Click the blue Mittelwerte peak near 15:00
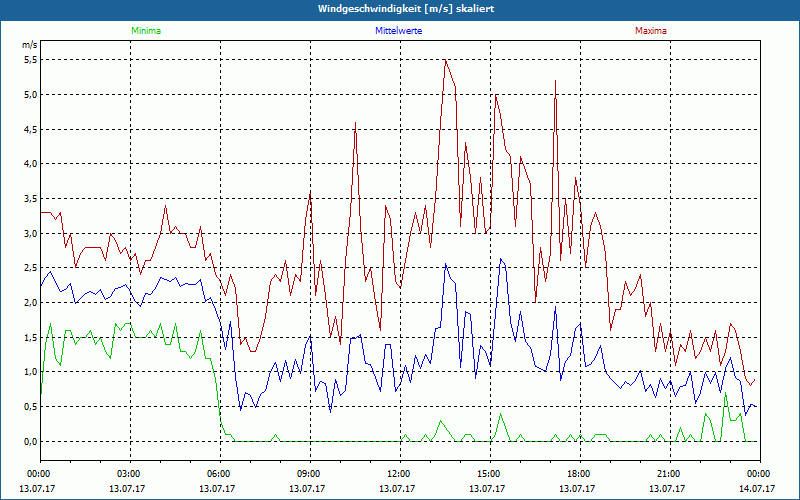Screen dimensions: 800x500 click(501, 259)
